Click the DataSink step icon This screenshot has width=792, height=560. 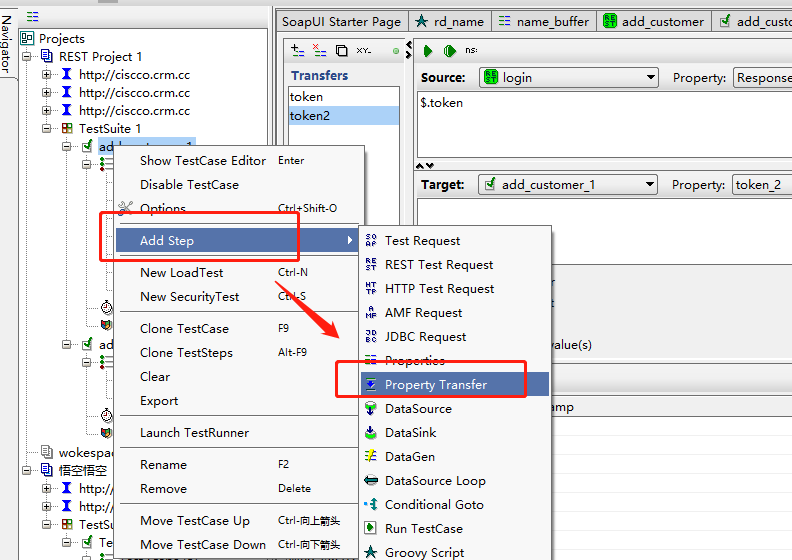pos(371,432)
